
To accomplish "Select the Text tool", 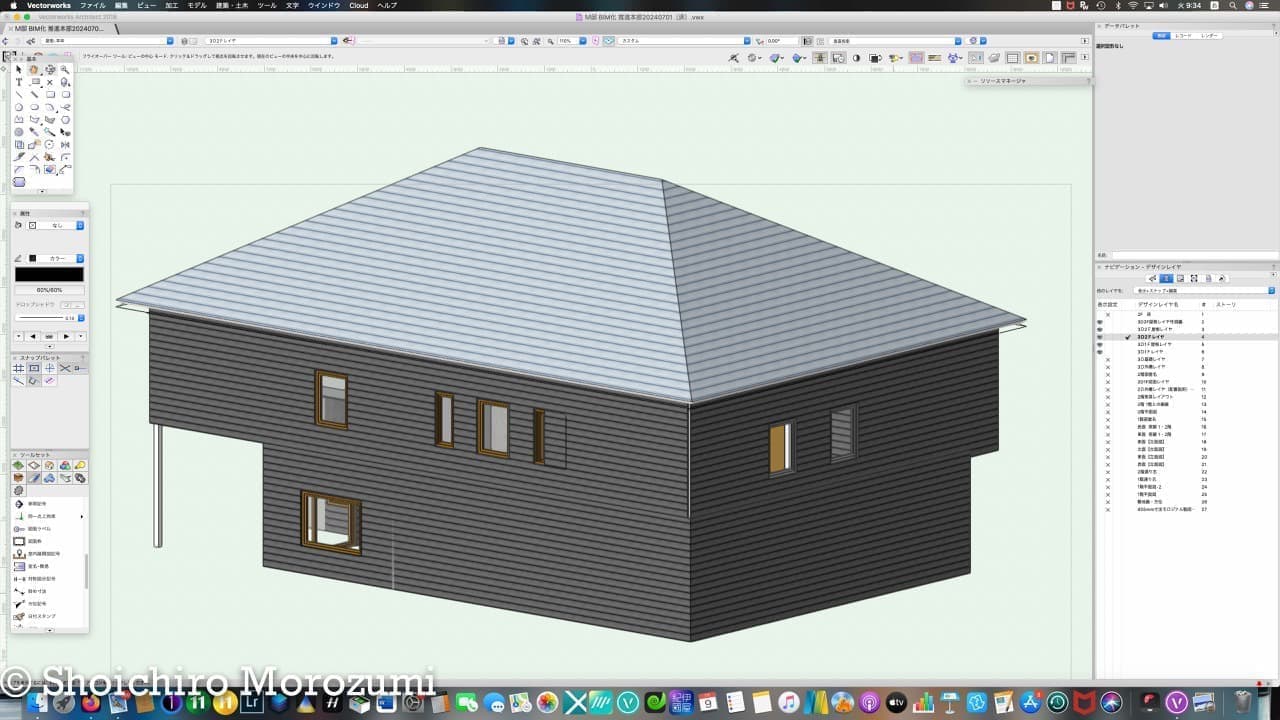I will click(x=19, y=82).
